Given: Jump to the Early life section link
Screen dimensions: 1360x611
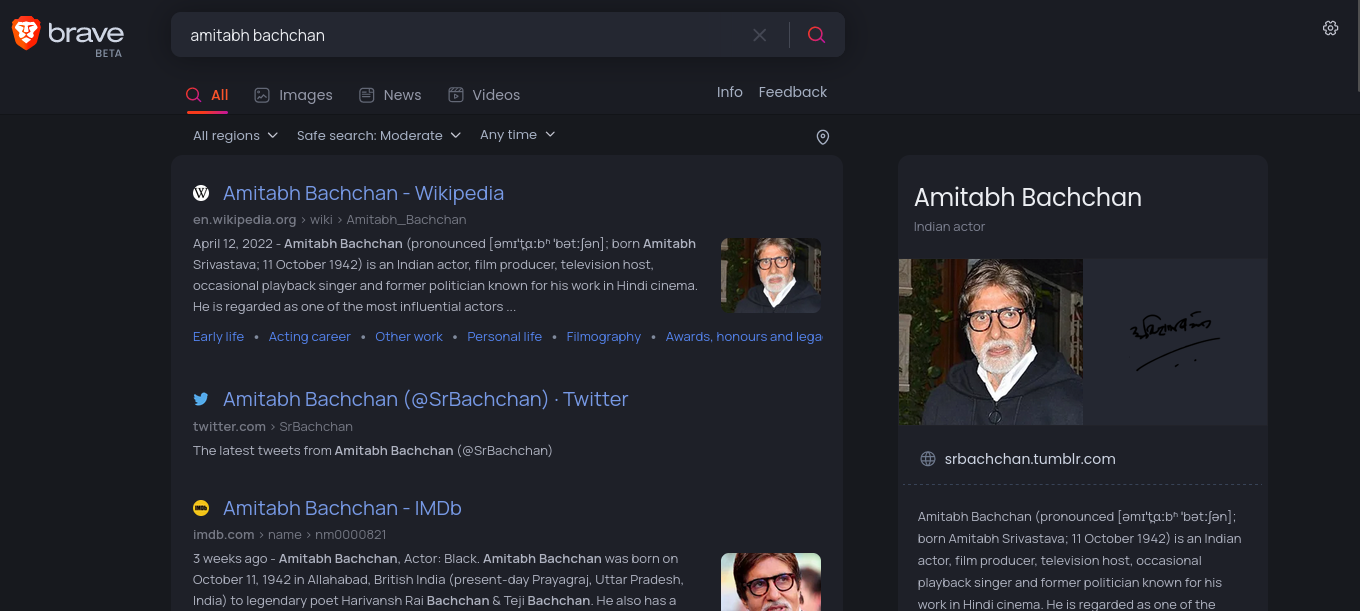Looking at the screenshot, I should tap(218, 337).
